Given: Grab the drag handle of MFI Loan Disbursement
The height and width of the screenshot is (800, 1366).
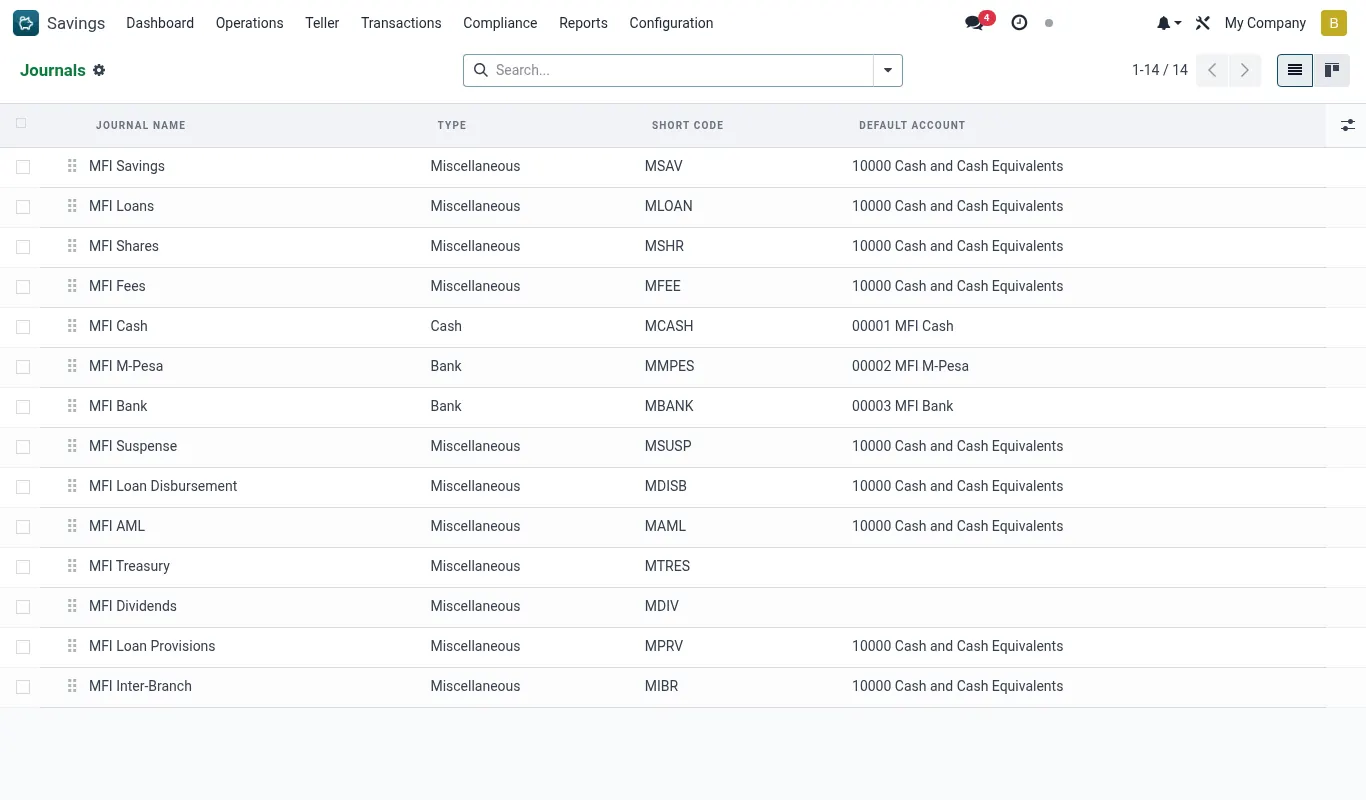Looking at the screenshot, I should tap(72, 486).
